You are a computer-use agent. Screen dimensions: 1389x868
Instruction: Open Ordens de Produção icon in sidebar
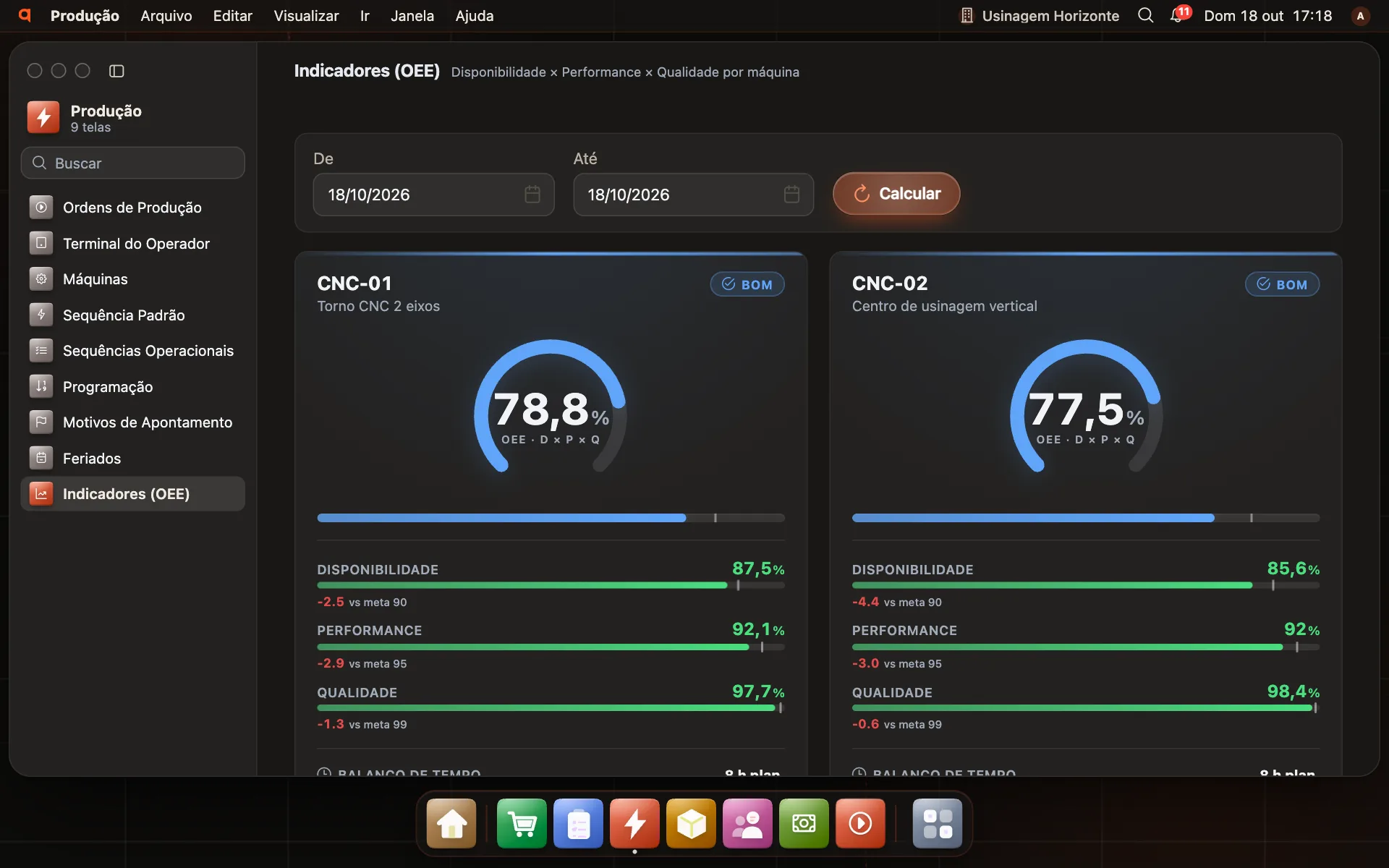click(x=41, y=208)
